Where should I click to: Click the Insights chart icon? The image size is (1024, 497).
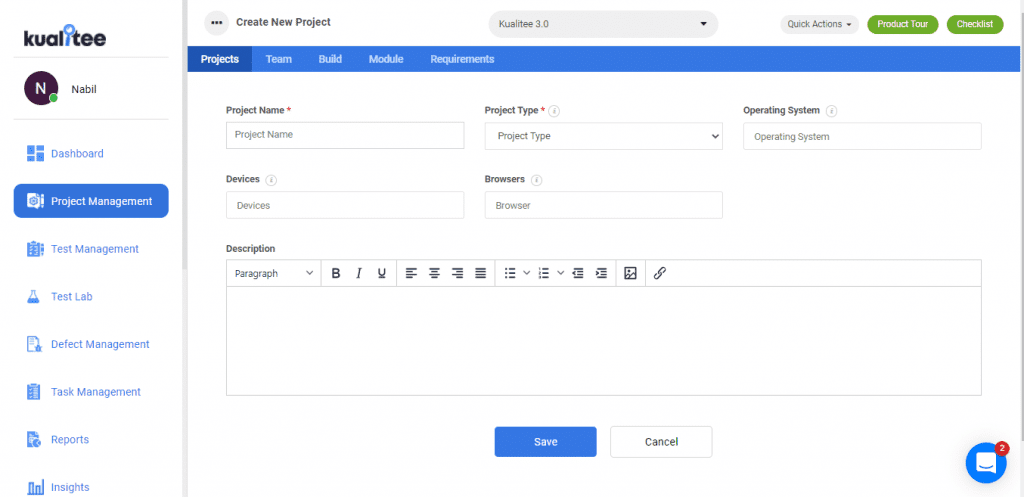(35, 487)
